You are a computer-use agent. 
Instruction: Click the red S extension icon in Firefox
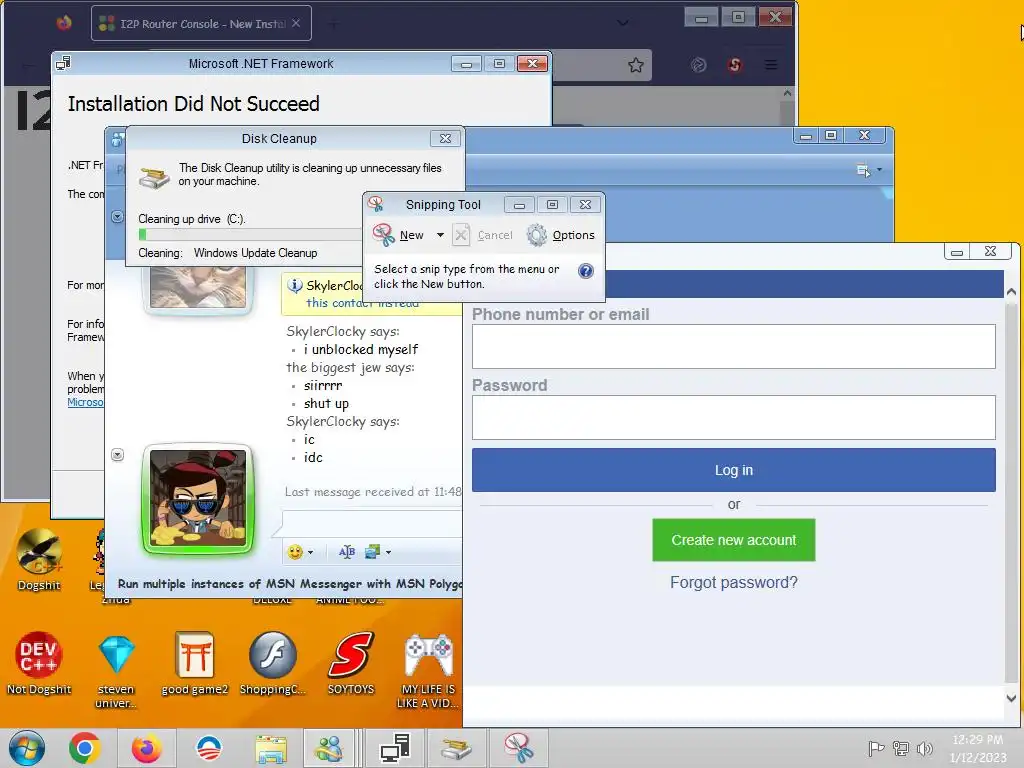735,64
